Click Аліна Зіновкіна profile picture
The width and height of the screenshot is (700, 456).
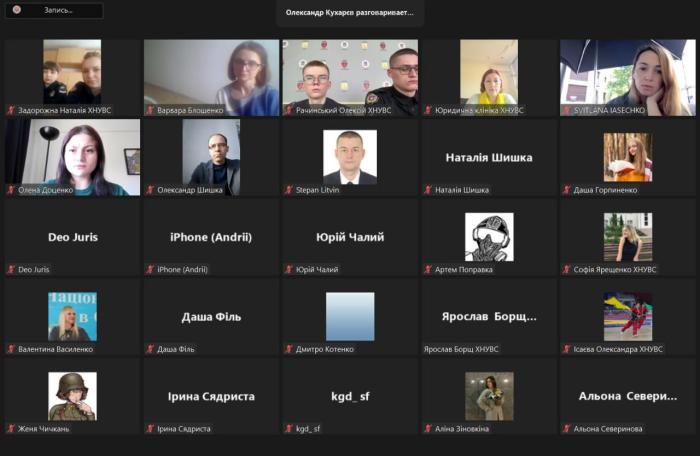point(489,396)
